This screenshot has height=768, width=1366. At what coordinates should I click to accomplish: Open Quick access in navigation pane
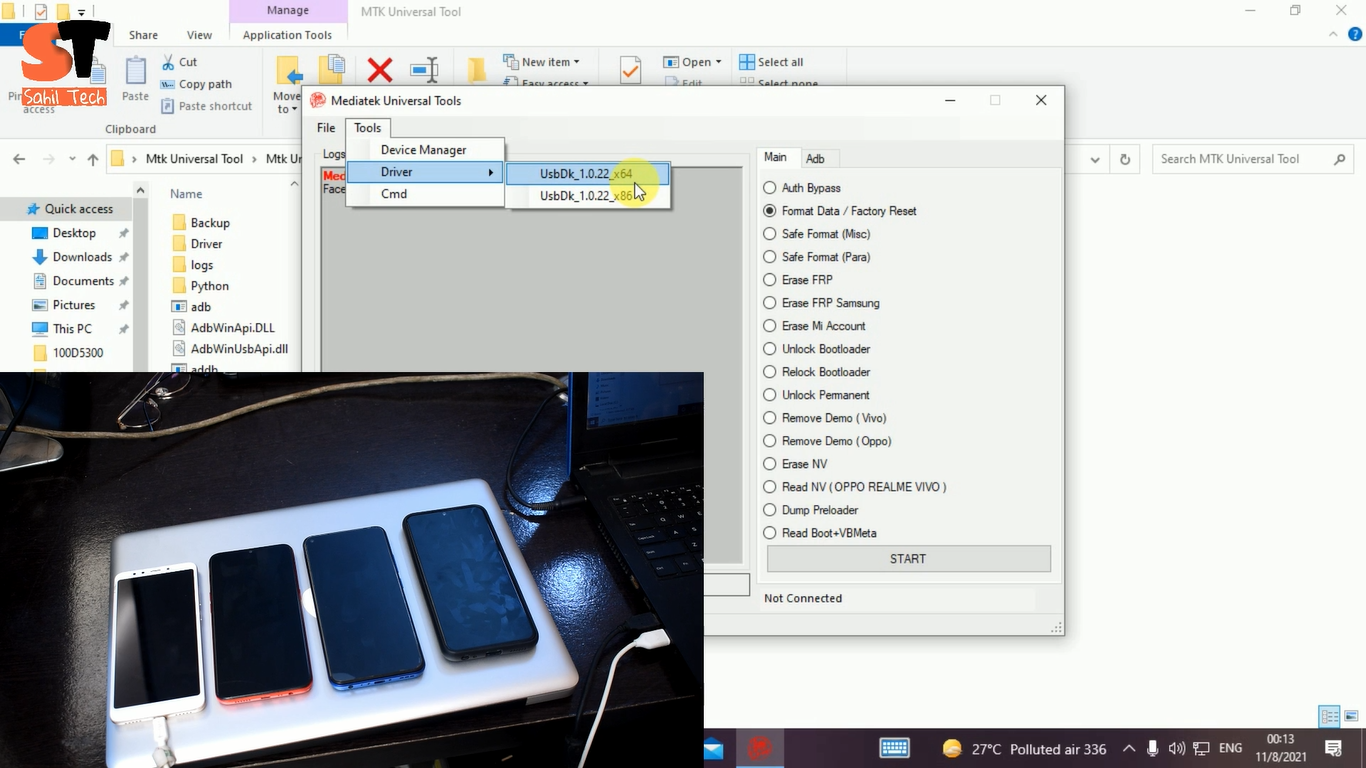[70, 209]
